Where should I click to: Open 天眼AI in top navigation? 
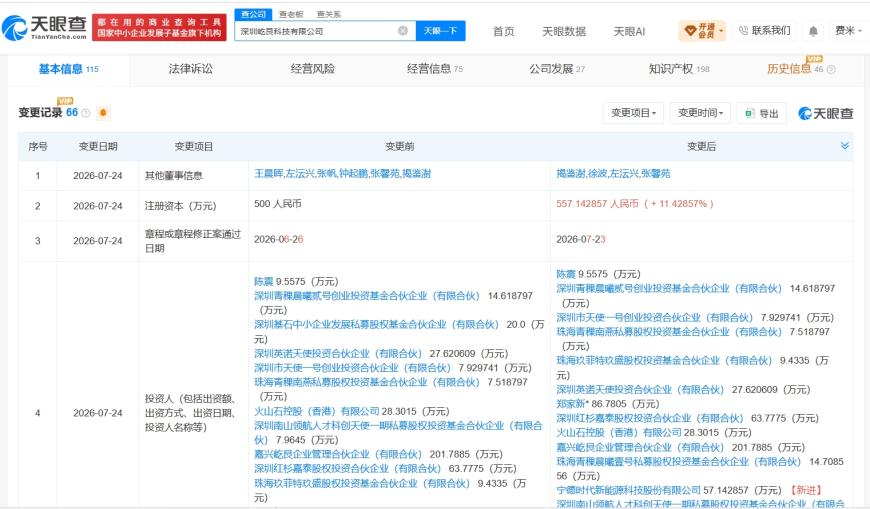(x=629, y=32)
